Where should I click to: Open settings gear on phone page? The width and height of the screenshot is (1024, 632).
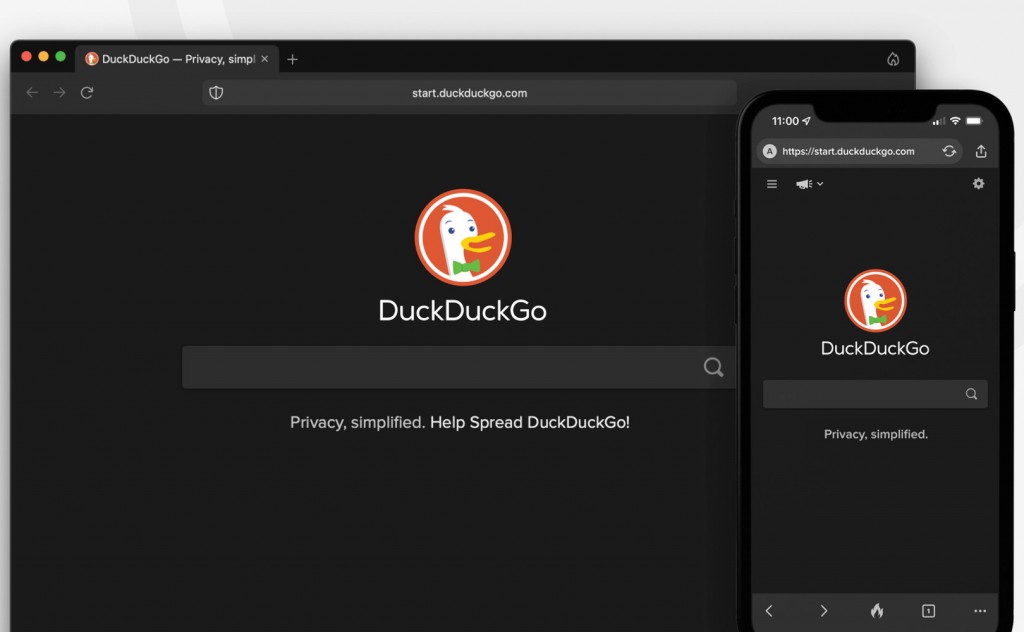(x=978, y=184)
